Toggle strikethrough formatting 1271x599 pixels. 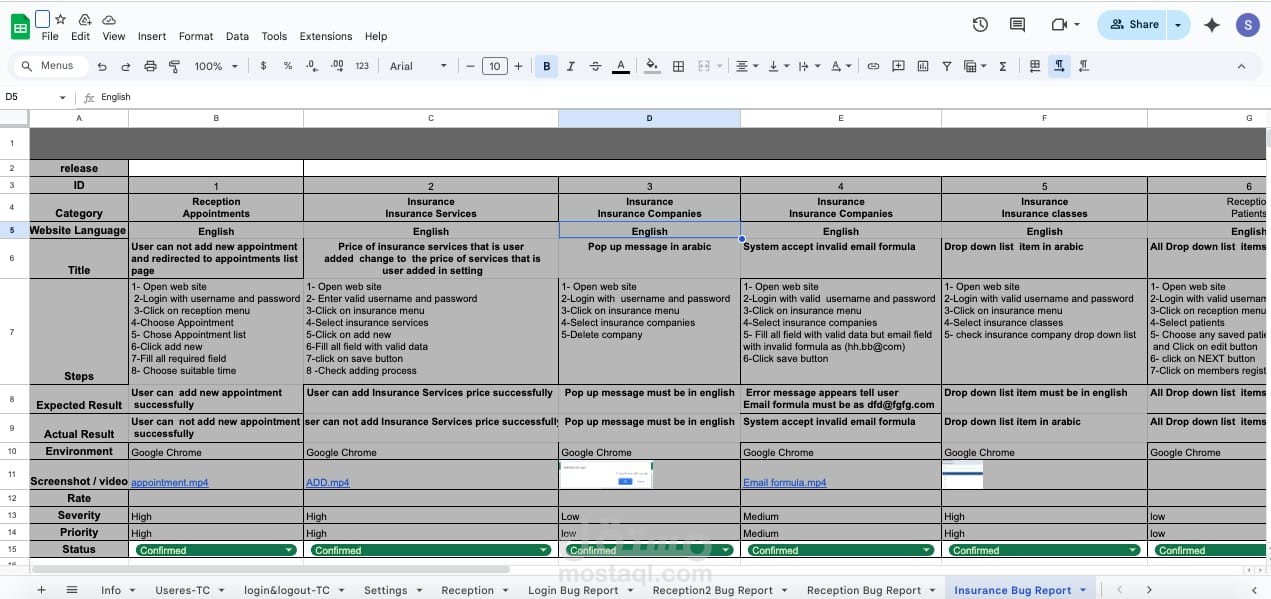(x=596, y=66)
